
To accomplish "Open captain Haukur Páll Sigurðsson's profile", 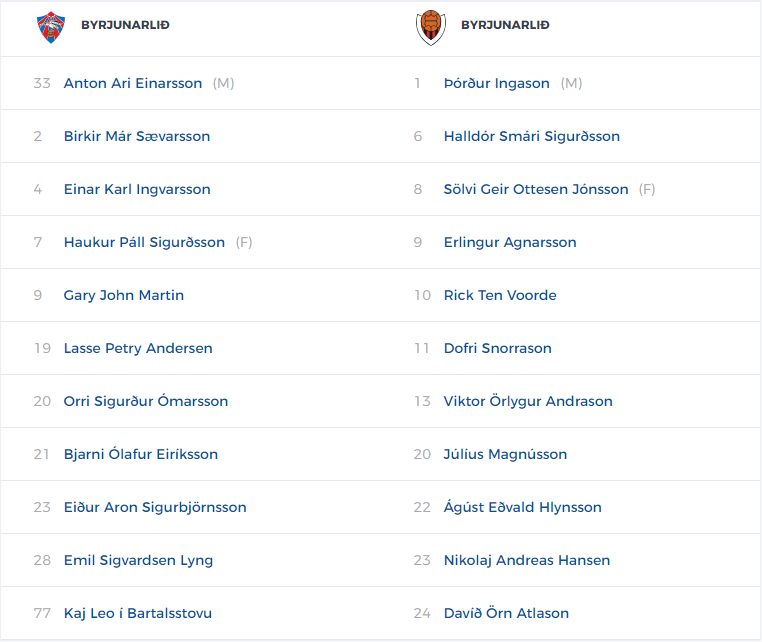I will [x=144, y=242].
